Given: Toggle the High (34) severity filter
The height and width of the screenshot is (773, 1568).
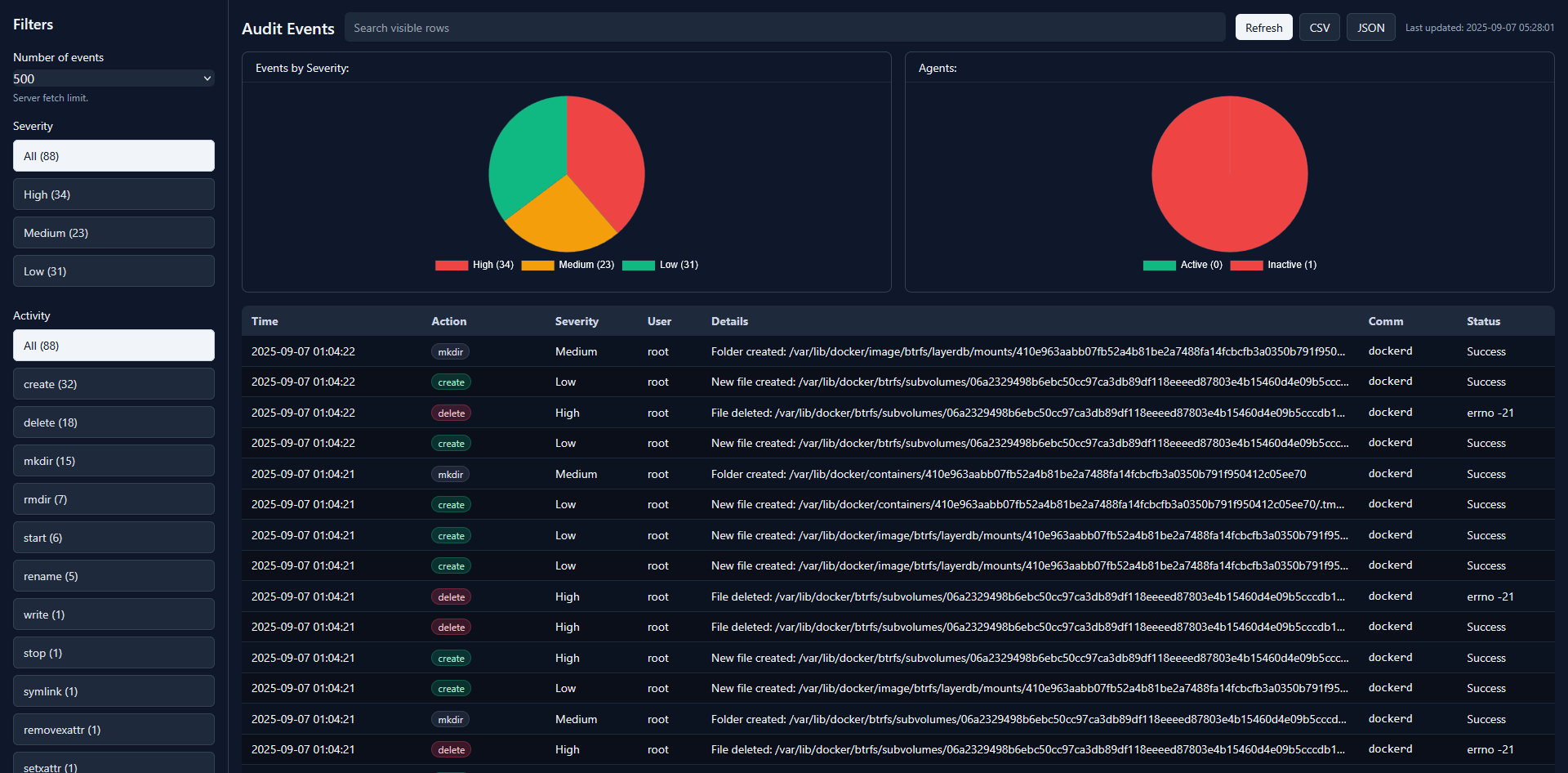Looking at the screenshot, I should pyautogui.click(x=114, y=194).
